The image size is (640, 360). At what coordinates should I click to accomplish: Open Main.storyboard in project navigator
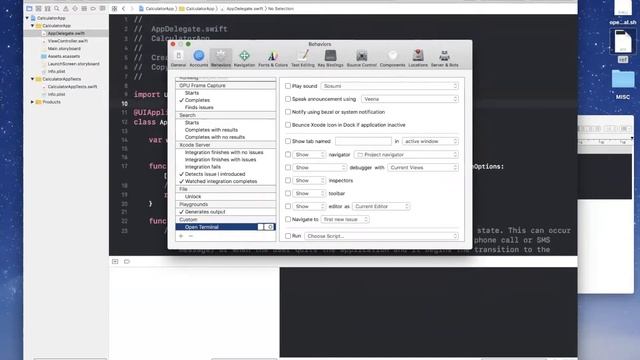(64, 49)
